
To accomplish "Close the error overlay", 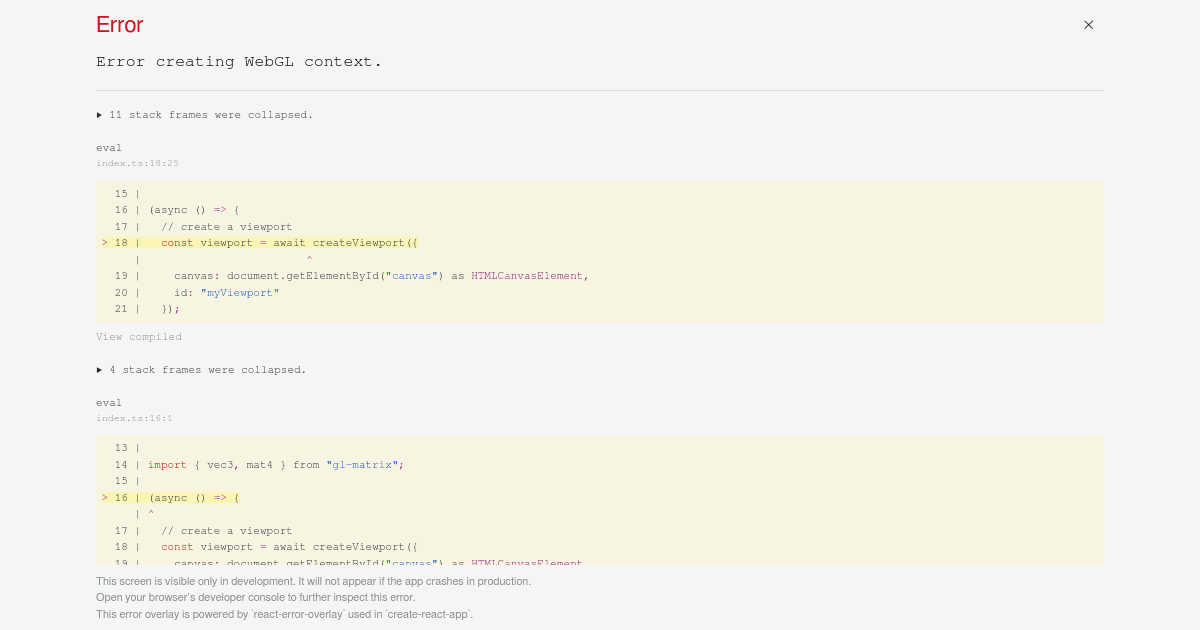I will [1088, 25].
